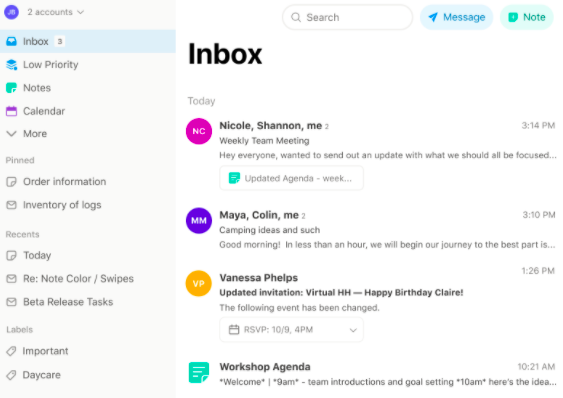Open pinned Order information

coord(65,181)
